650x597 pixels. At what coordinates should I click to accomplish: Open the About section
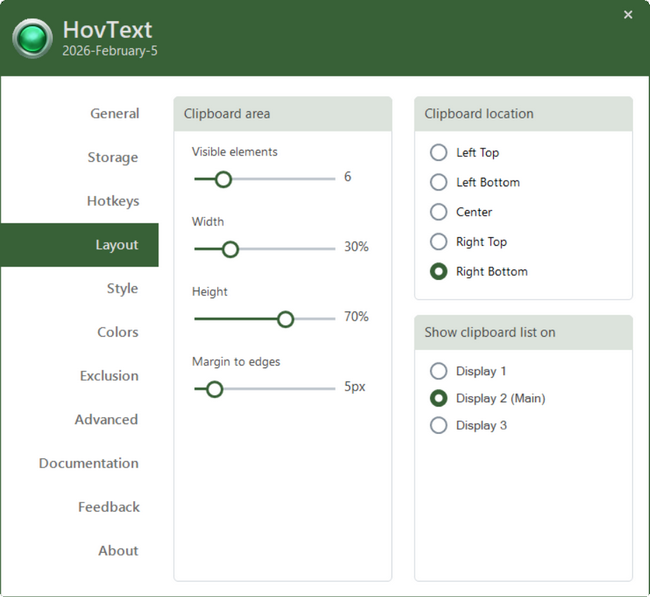point(118,551)
